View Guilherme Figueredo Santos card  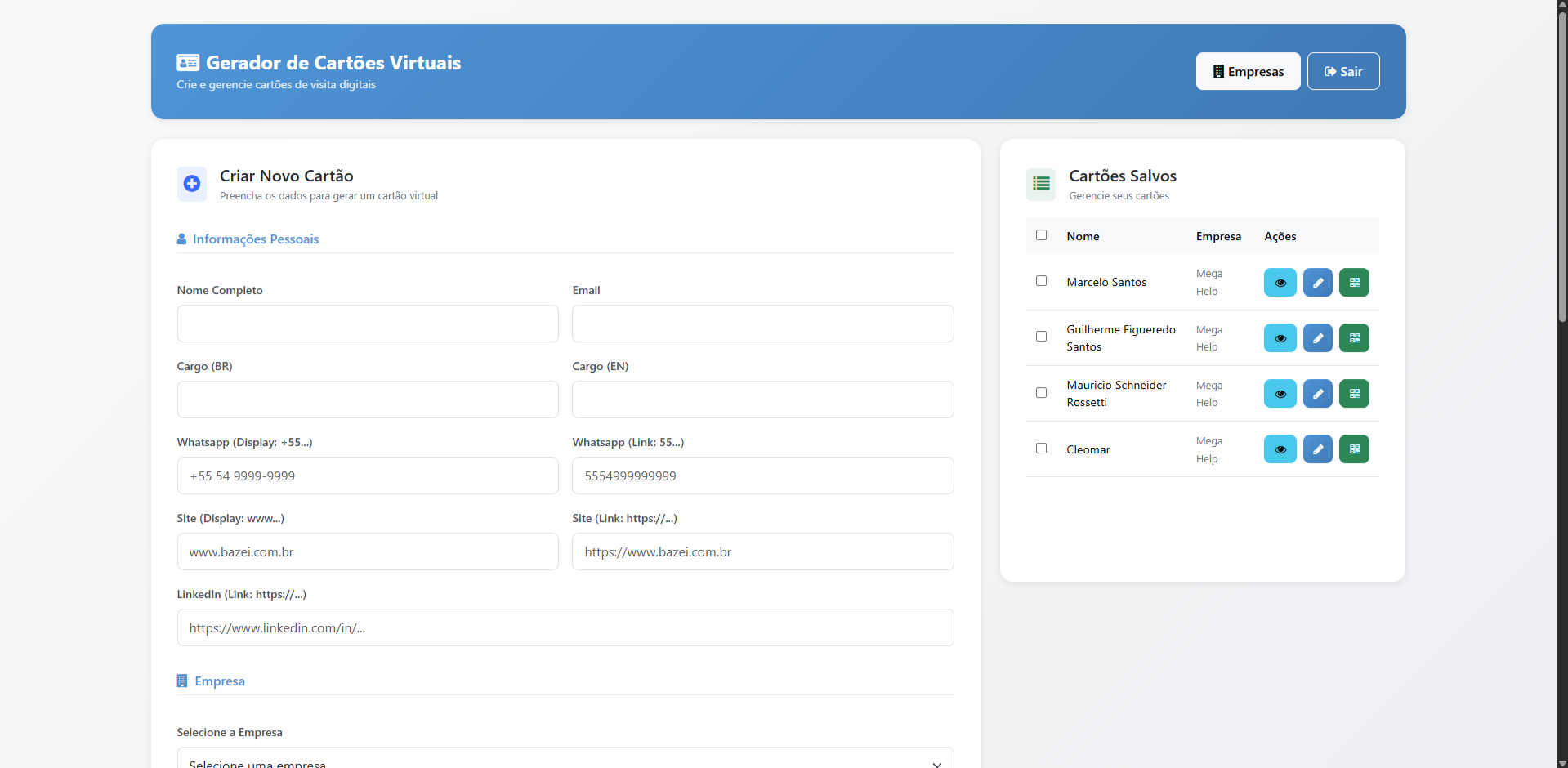tap(1280, 338)
